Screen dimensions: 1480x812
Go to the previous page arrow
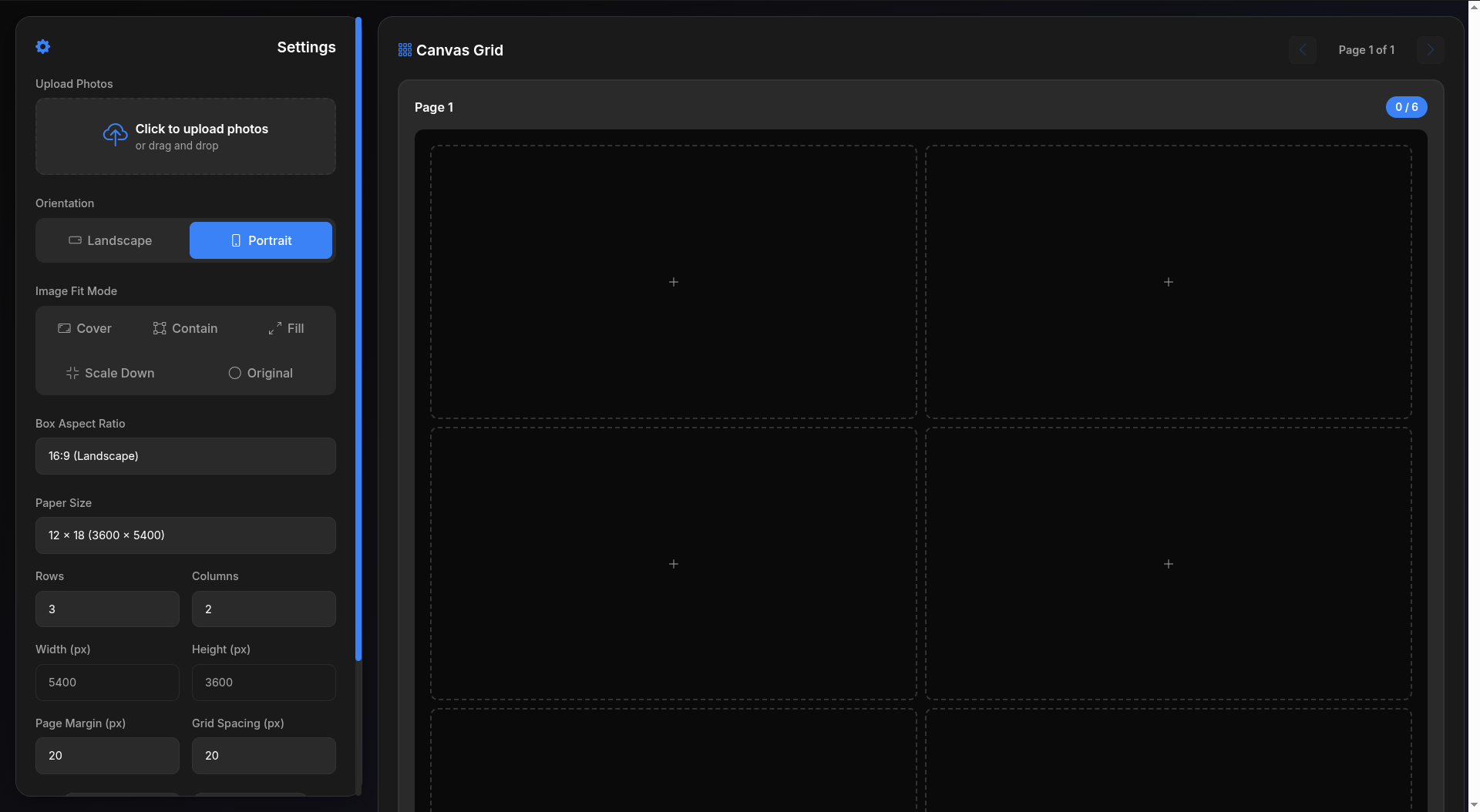pos(1303,50)
